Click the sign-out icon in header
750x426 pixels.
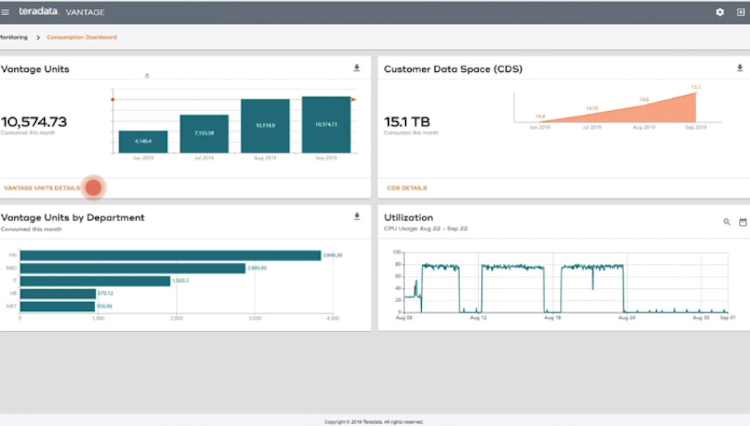740,12
